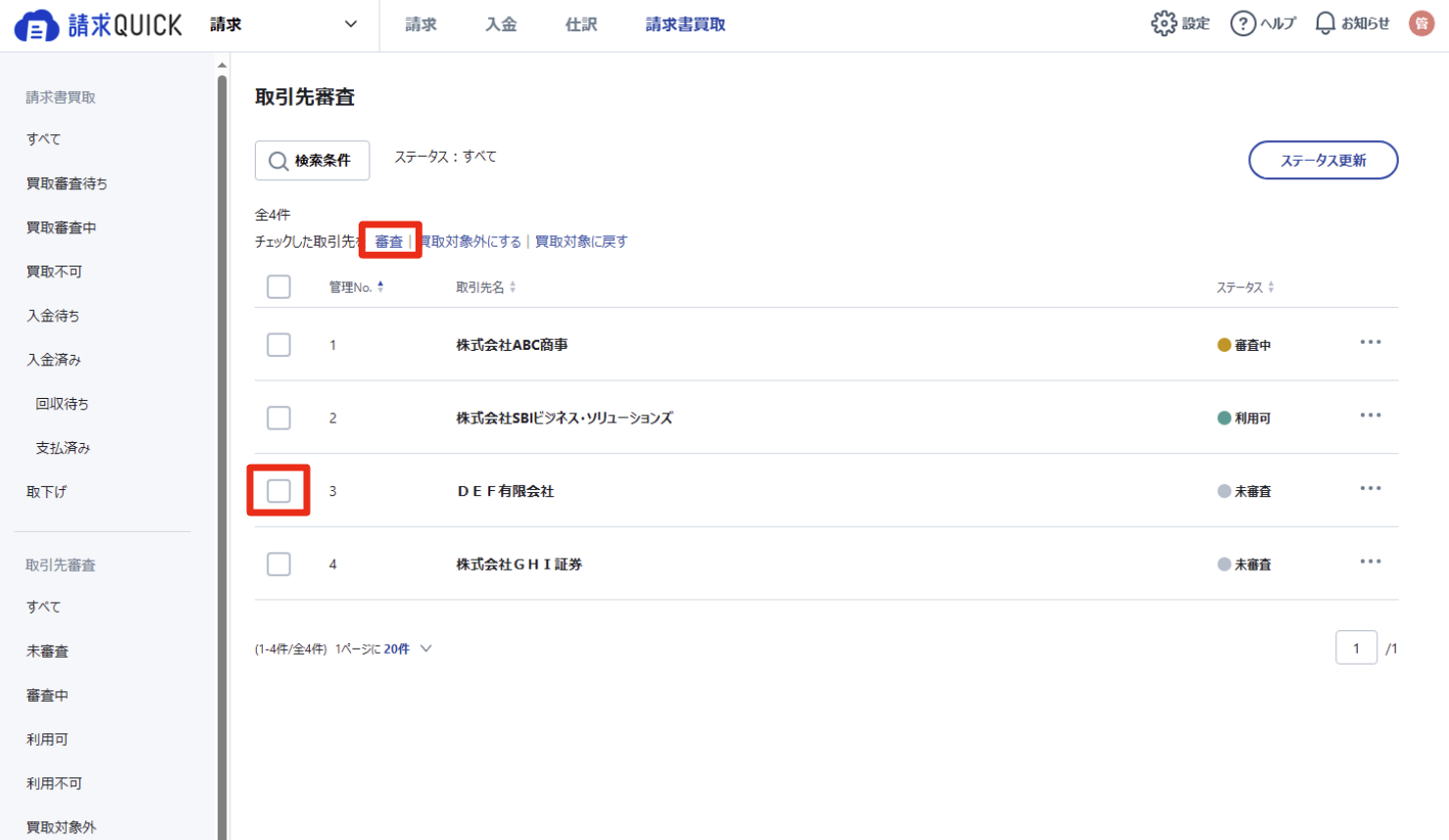Image resolution: width=1449 pixels, height=840 pixels.
Task: Click the 未審査 status of 株式会社ＧＨＩ証券
Action: point(1244,564)
